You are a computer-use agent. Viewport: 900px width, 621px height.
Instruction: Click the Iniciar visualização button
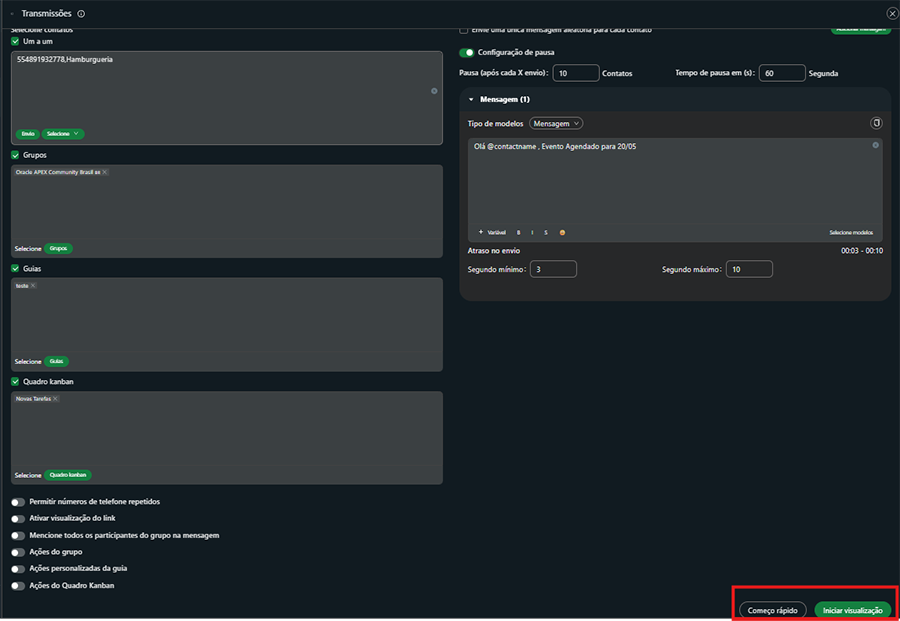(852, 609)
